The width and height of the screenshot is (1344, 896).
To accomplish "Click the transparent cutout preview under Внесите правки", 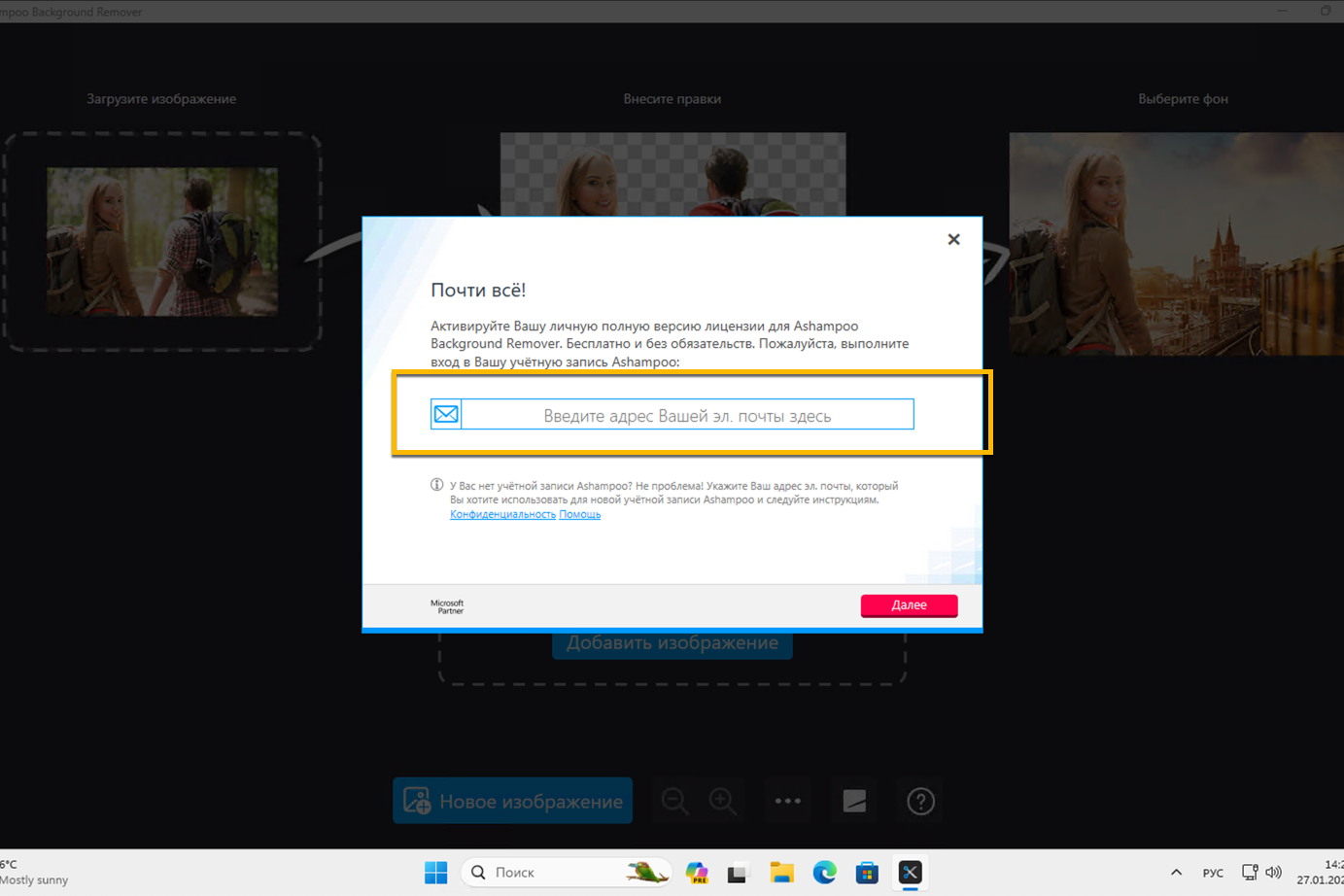I will click(x=672, y=175).
